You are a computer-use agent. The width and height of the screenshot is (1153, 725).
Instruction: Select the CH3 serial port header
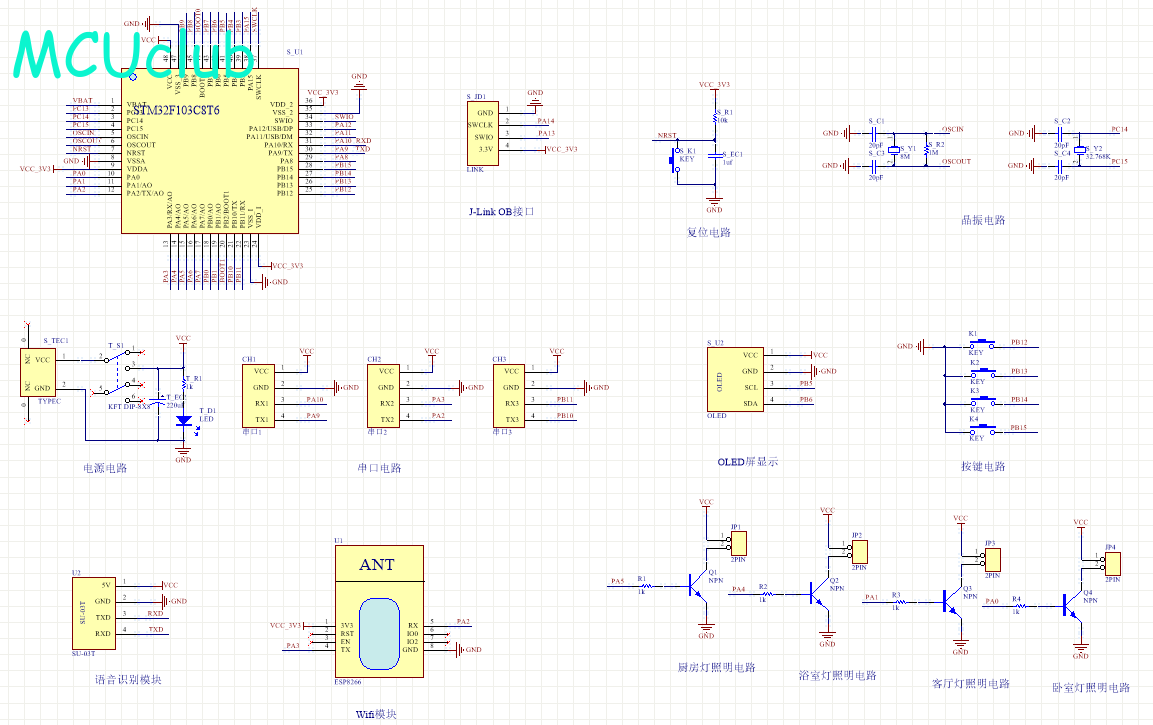click(x=508, y=396)
